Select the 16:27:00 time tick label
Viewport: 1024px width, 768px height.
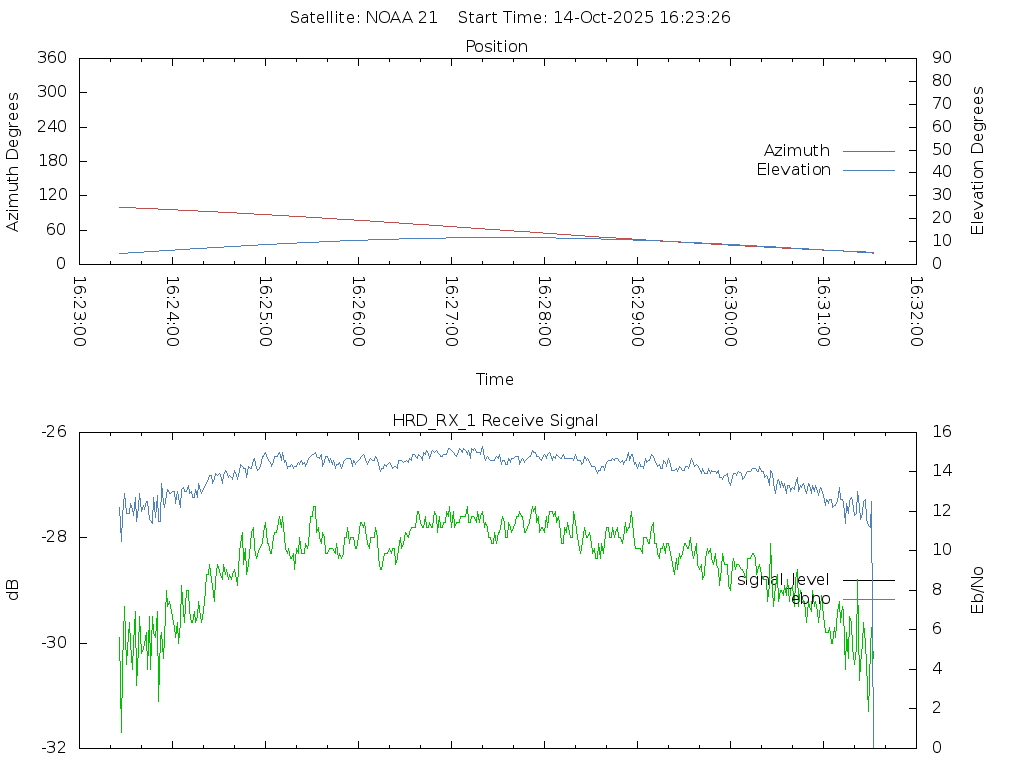[451, 312]
